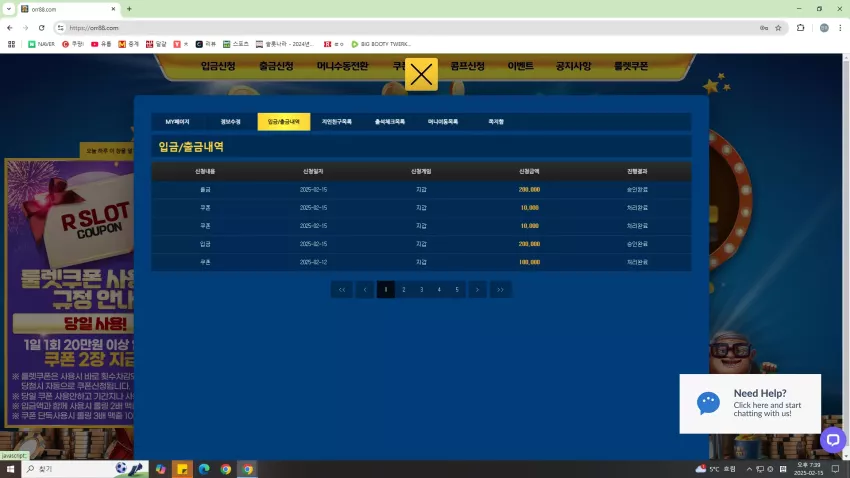
Task: Click the site info icon in address bar
Action: coord(61,28)
